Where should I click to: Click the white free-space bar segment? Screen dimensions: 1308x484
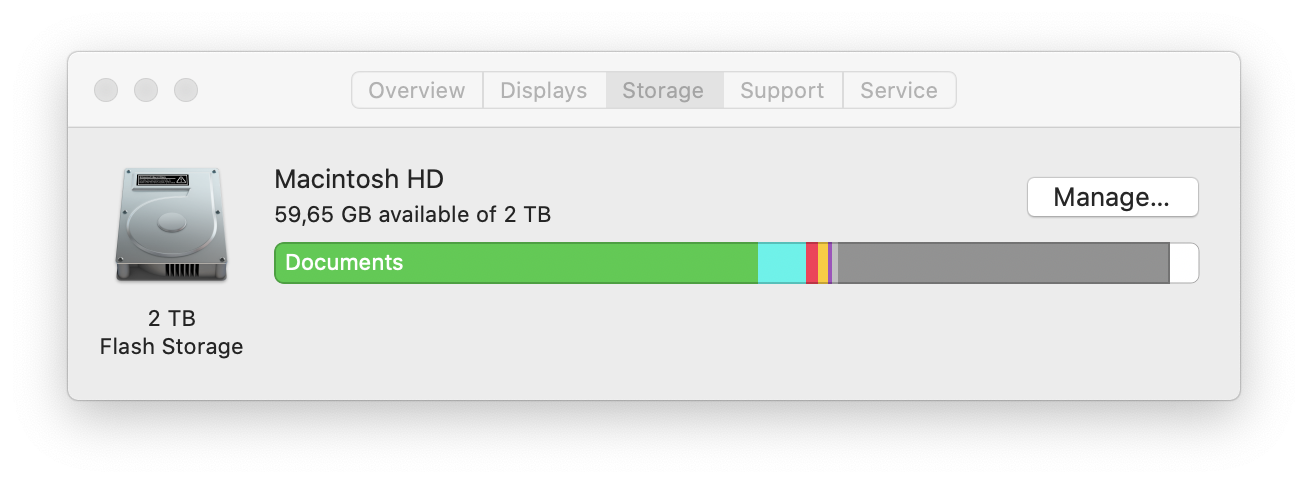pyautogui.click(x=1184, y=263)
